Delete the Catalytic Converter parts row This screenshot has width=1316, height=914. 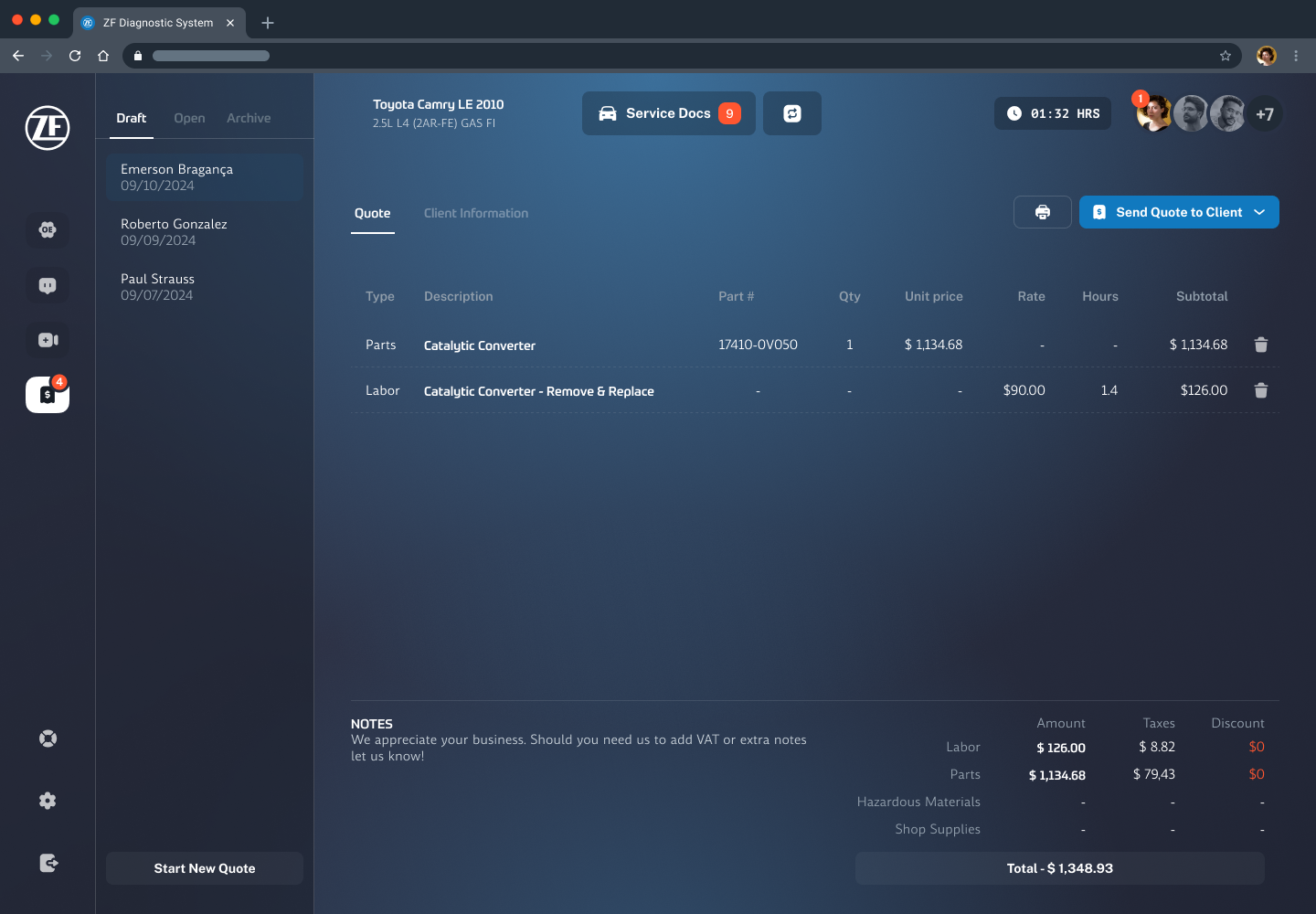[1261, 345]
